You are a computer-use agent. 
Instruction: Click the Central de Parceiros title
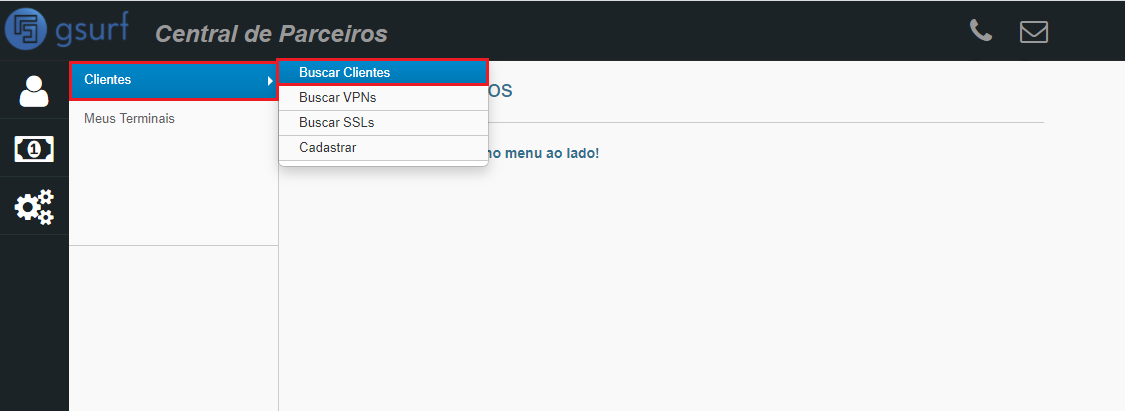[271, 33]
